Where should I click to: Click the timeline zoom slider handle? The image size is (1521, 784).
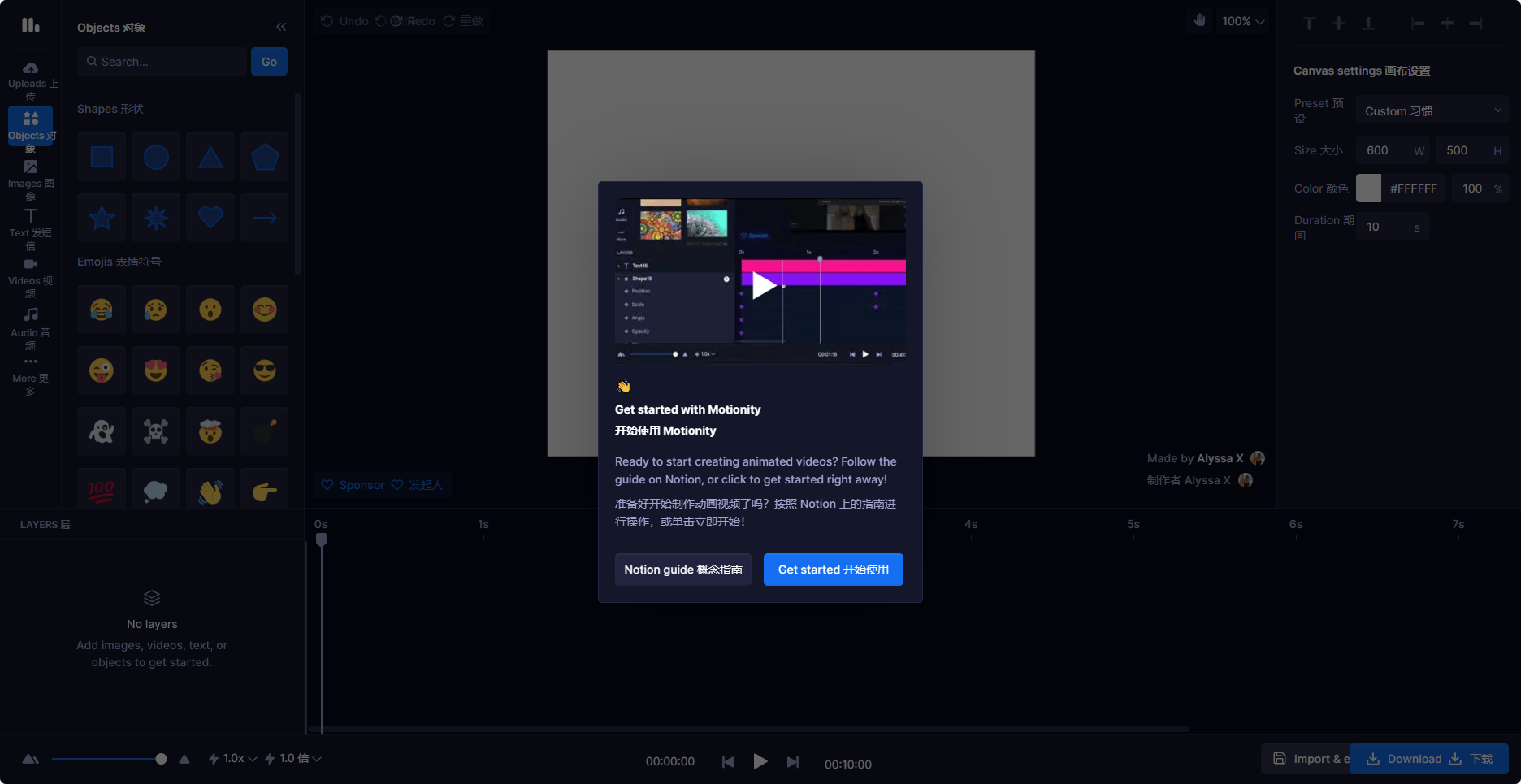[161, 759]
